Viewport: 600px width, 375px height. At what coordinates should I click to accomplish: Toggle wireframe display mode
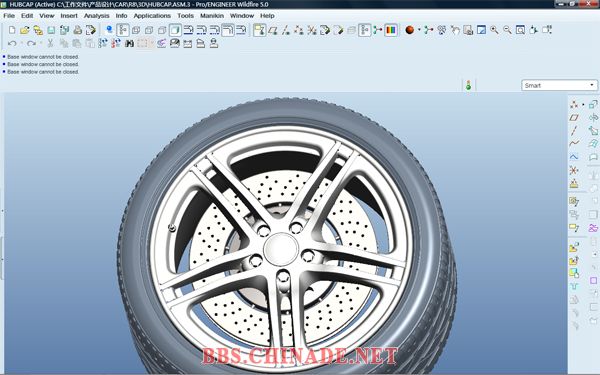(136, 30)
